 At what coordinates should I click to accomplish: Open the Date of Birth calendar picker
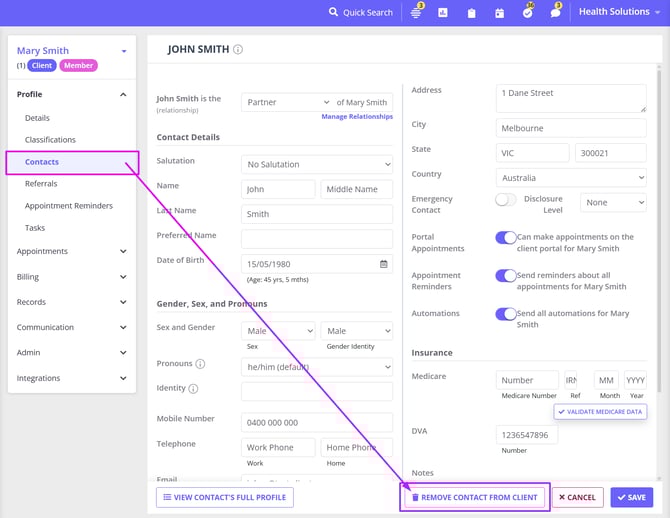(x=383, y=264)
